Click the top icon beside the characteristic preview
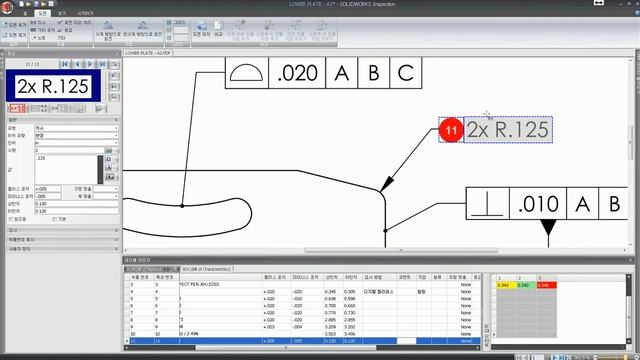Viewport: 640px width, 360px height. click(114, 64)
